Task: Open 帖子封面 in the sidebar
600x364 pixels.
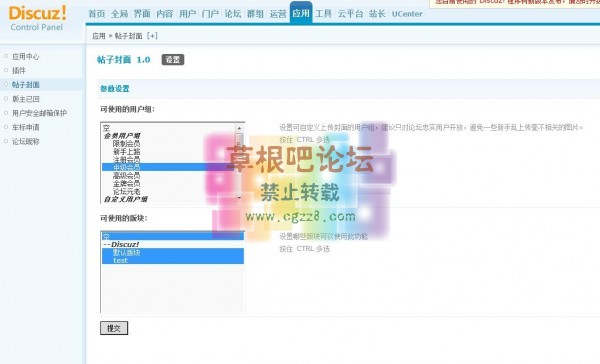Action: coord(26,85)
